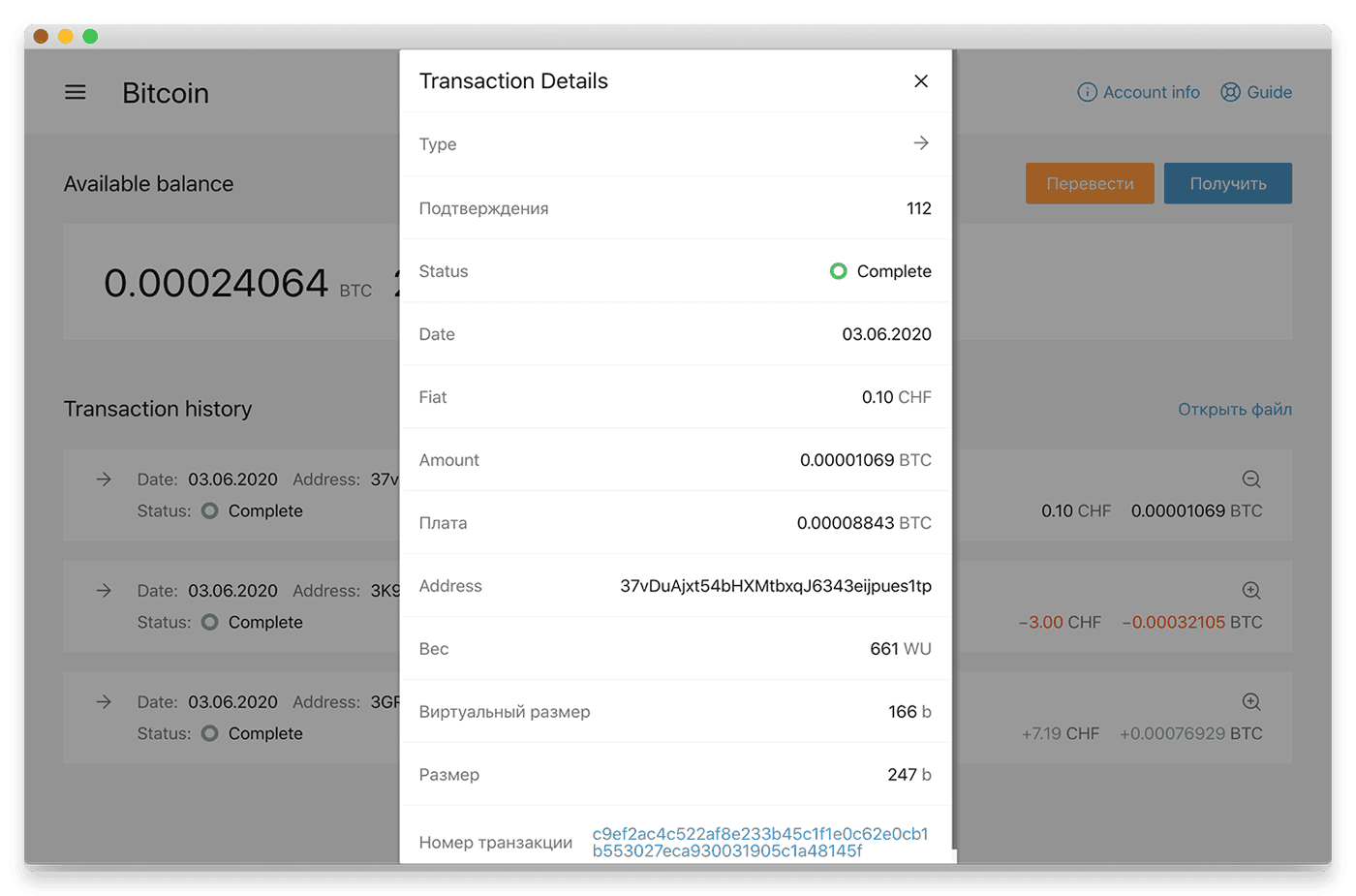Click 0.10 CHF in first history row
1356x896 pixels.
[1076, 510]
